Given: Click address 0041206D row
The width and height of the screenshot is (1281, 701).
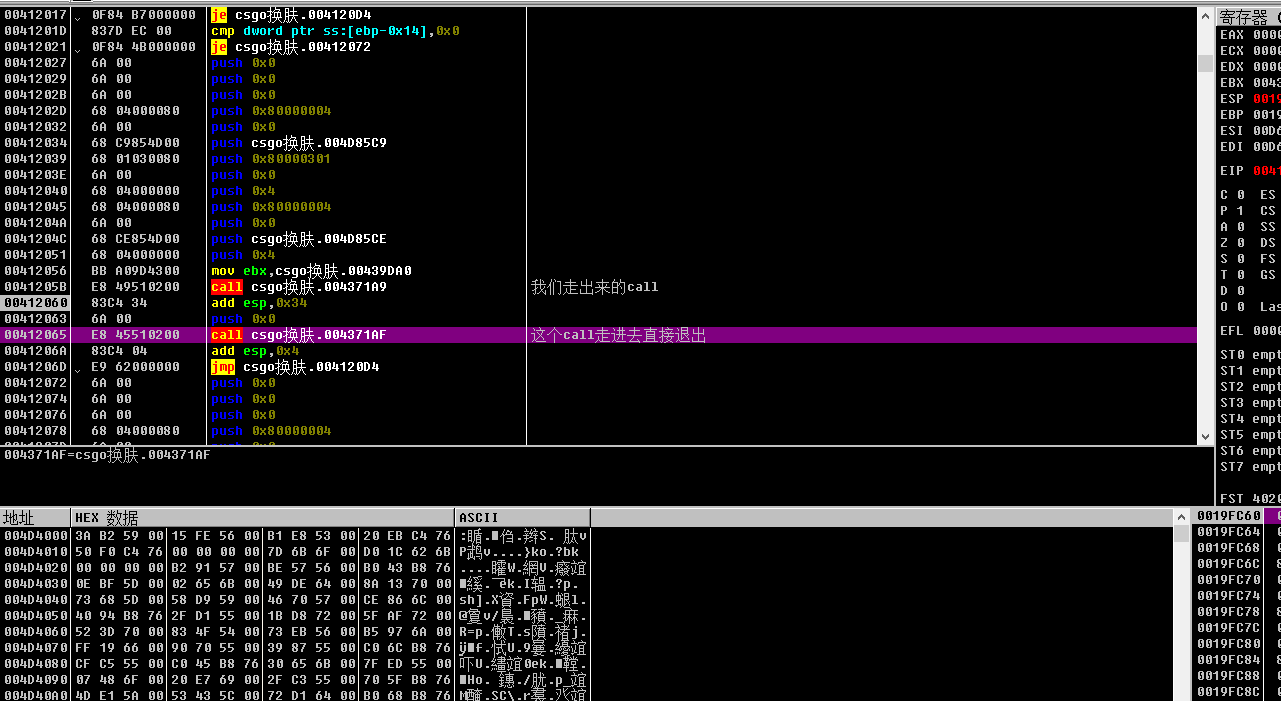Looking at the screenshot, I should [35, 367].
